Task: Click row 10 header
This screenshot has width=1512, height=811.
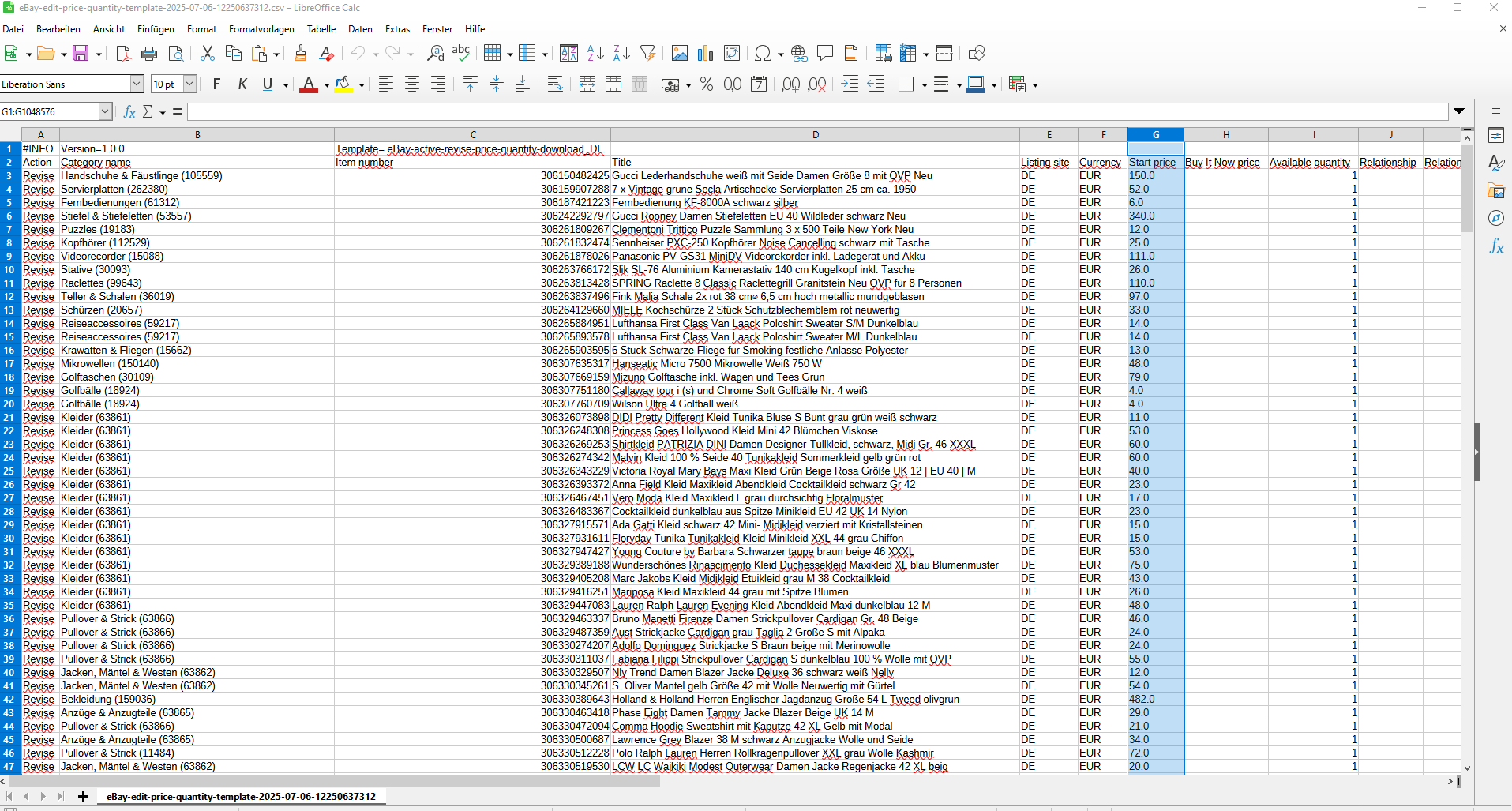Action: [9, 269]
